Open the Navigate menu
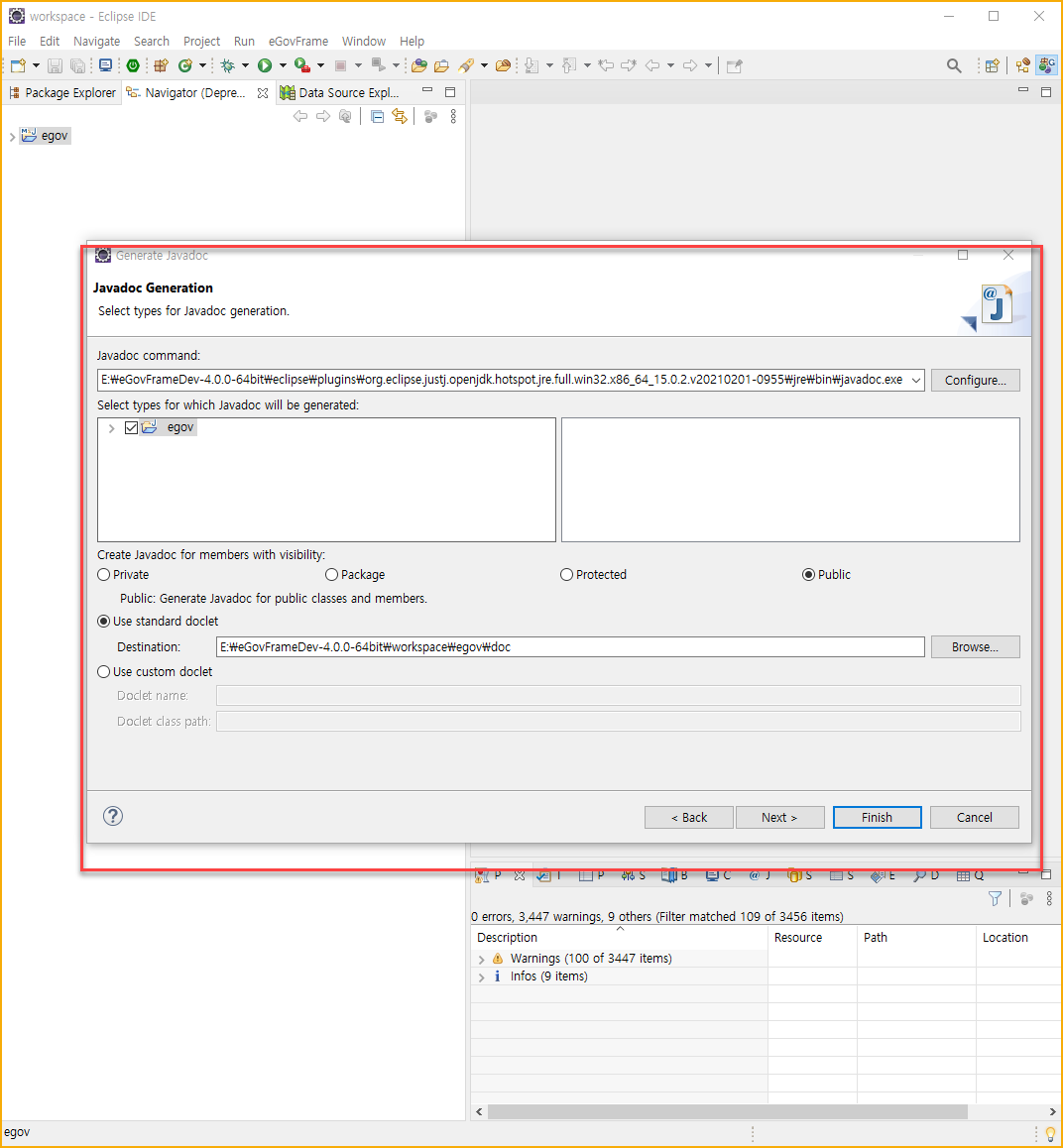Viewport: 1063px width, 1148px height. (96, 41)
